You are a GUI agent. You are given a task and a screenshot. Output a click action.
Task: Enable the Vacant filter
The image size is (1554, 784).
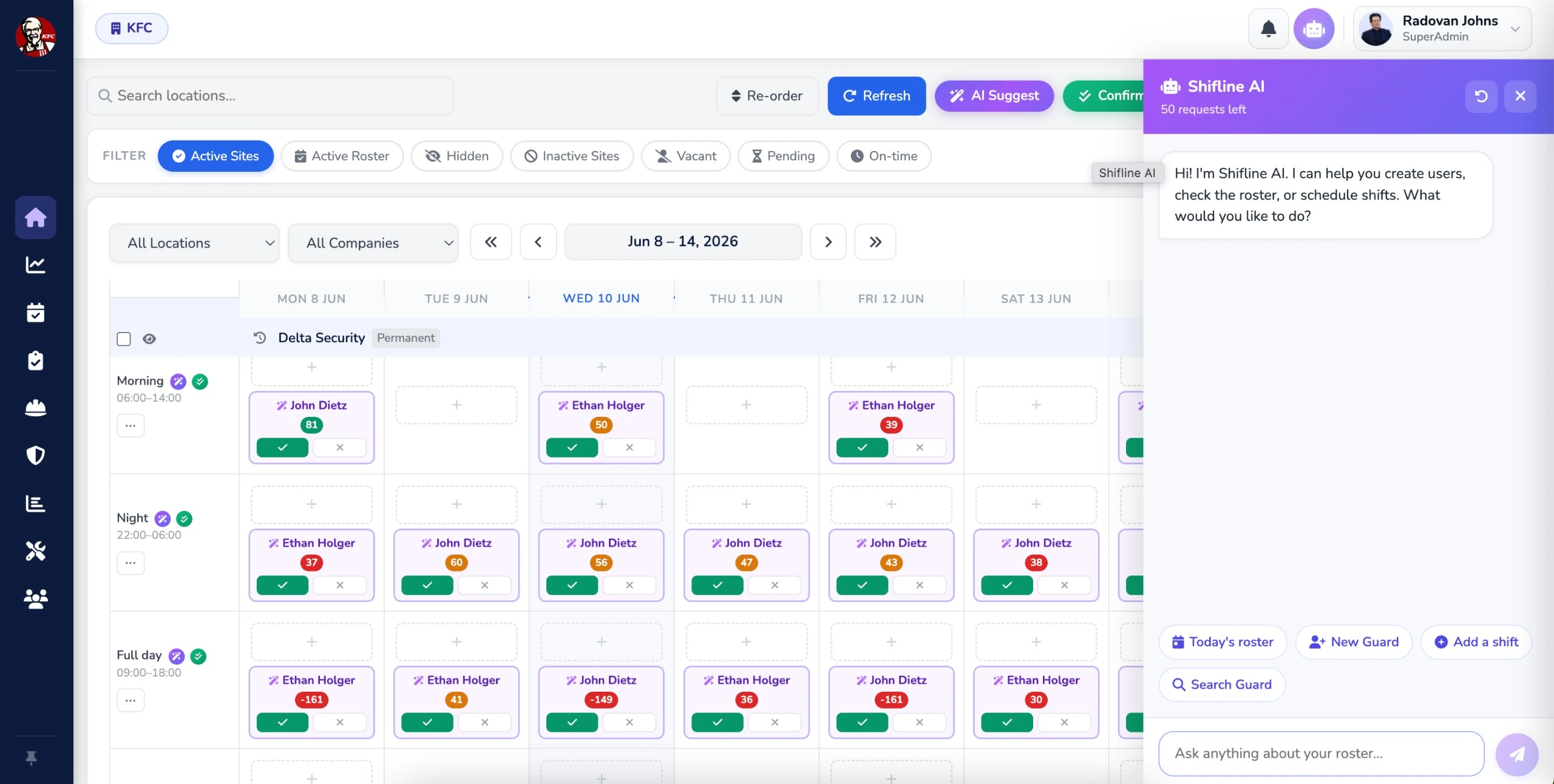[686, 156]
